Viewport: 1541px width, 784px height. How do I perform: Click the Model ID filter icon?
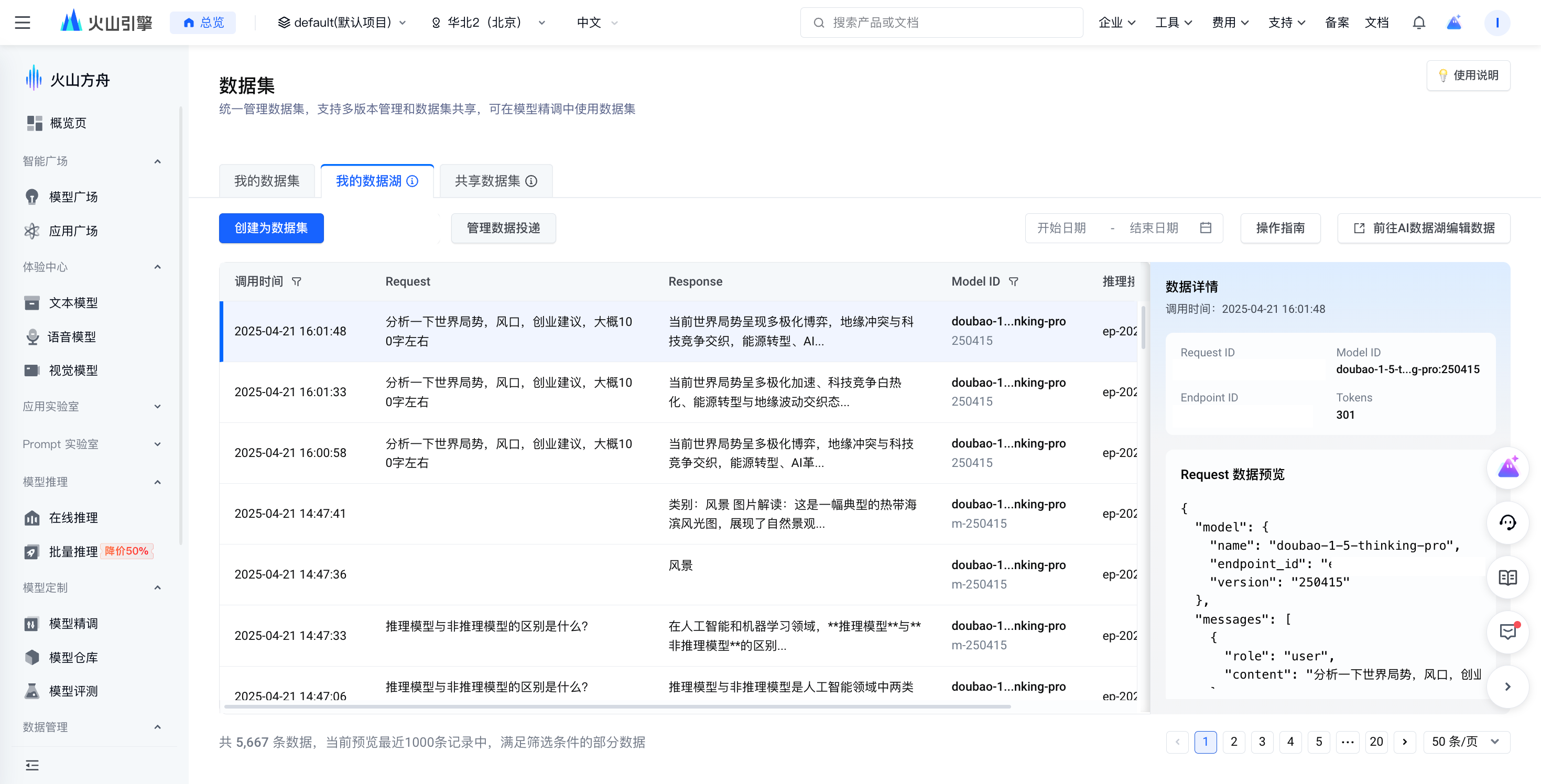tap(1013, 281)
